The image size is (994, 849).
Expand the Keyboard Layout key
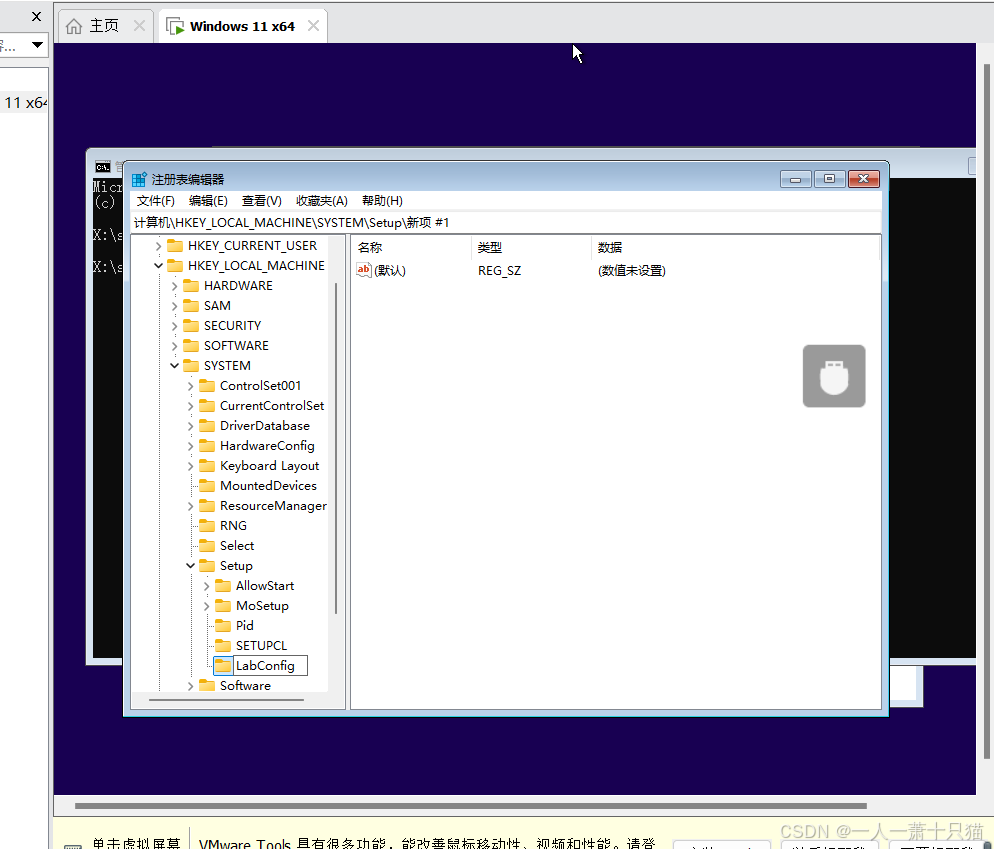(190, 466)
